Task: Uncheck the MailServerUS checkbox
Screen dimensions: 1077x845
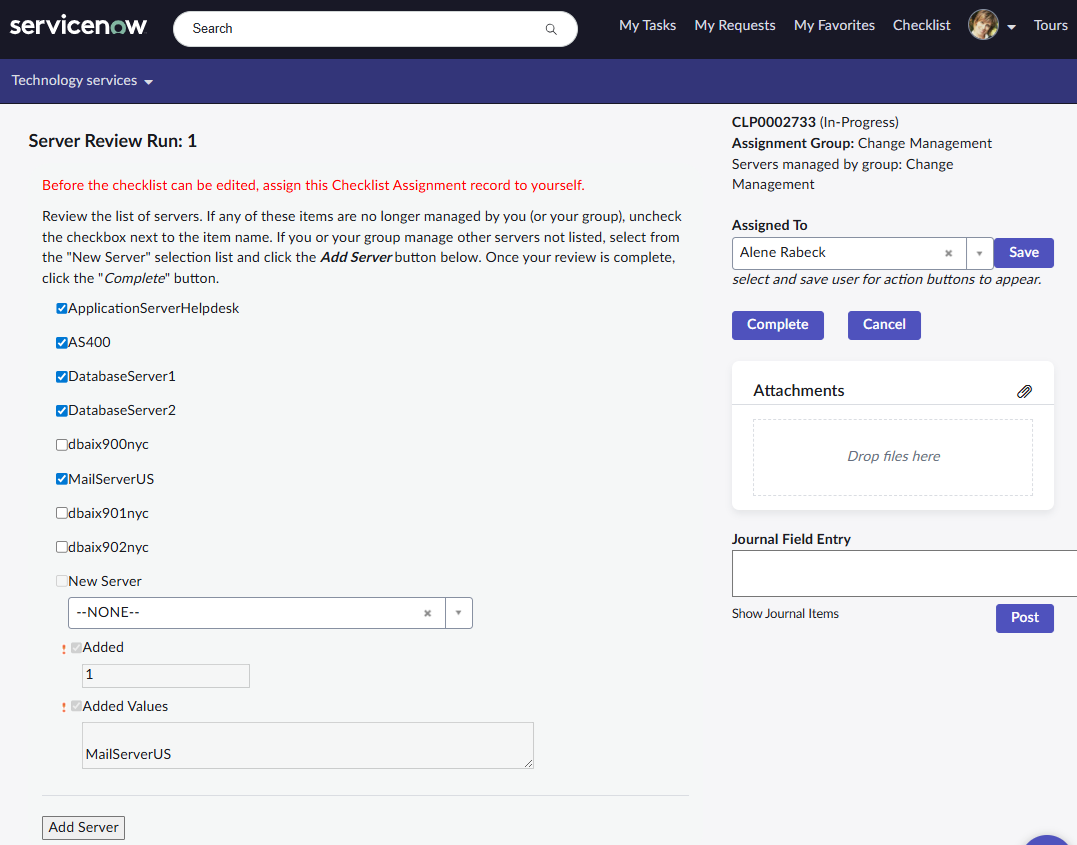Action: point(62,479)
